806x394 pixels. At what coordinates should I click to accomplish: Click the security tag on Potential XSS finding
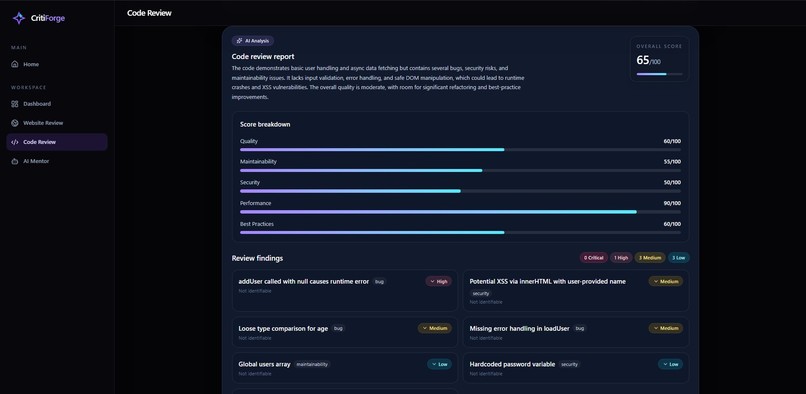click(x=481, y=293)
